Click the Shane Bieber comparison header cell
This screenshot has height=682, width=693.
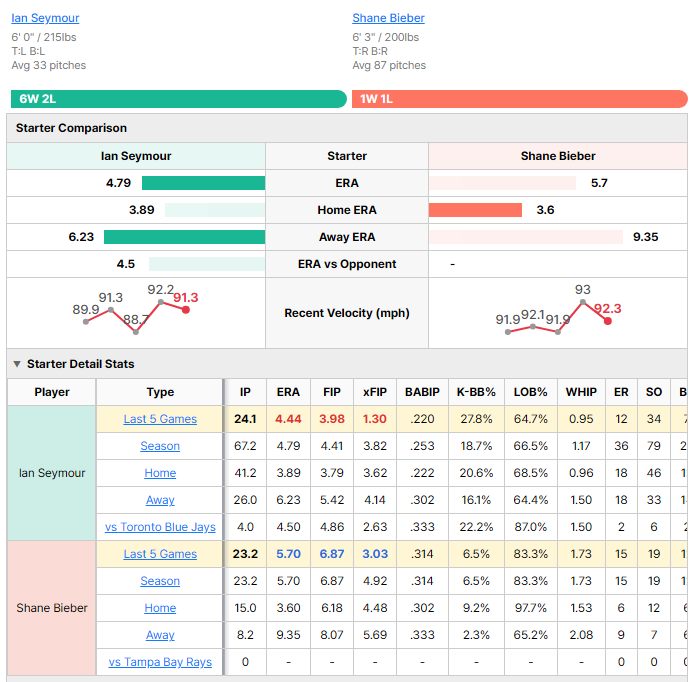558,156
